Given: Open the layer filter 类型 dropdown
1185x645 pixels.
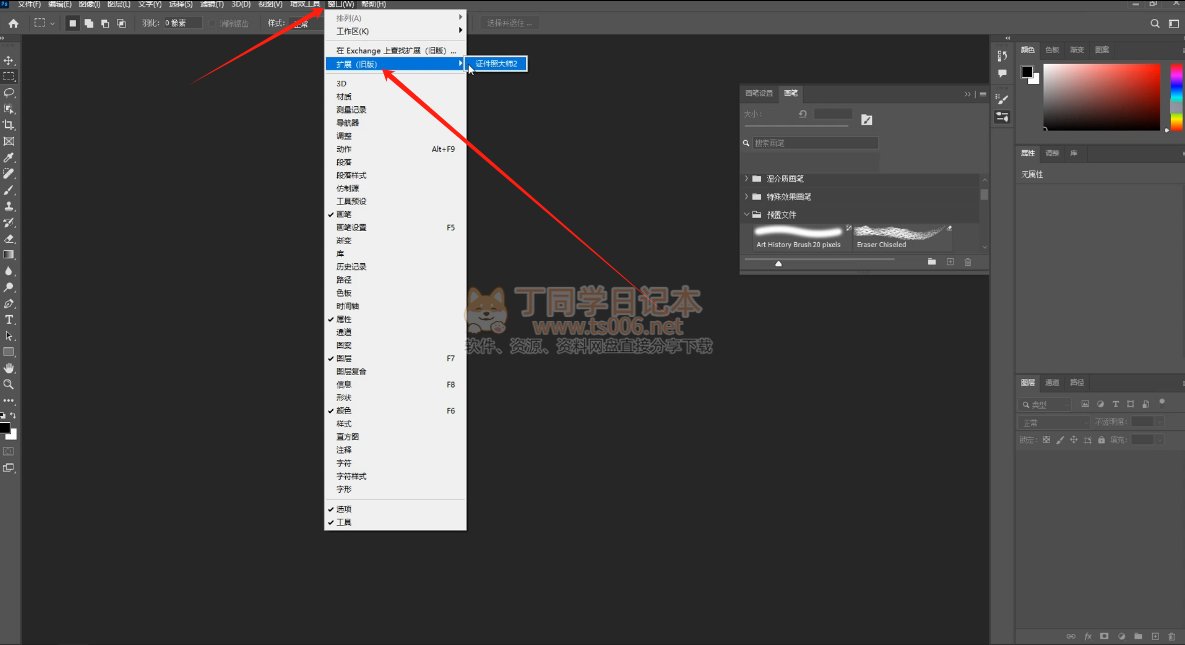Looking at the screenshot, I should tap(1044, 405).
